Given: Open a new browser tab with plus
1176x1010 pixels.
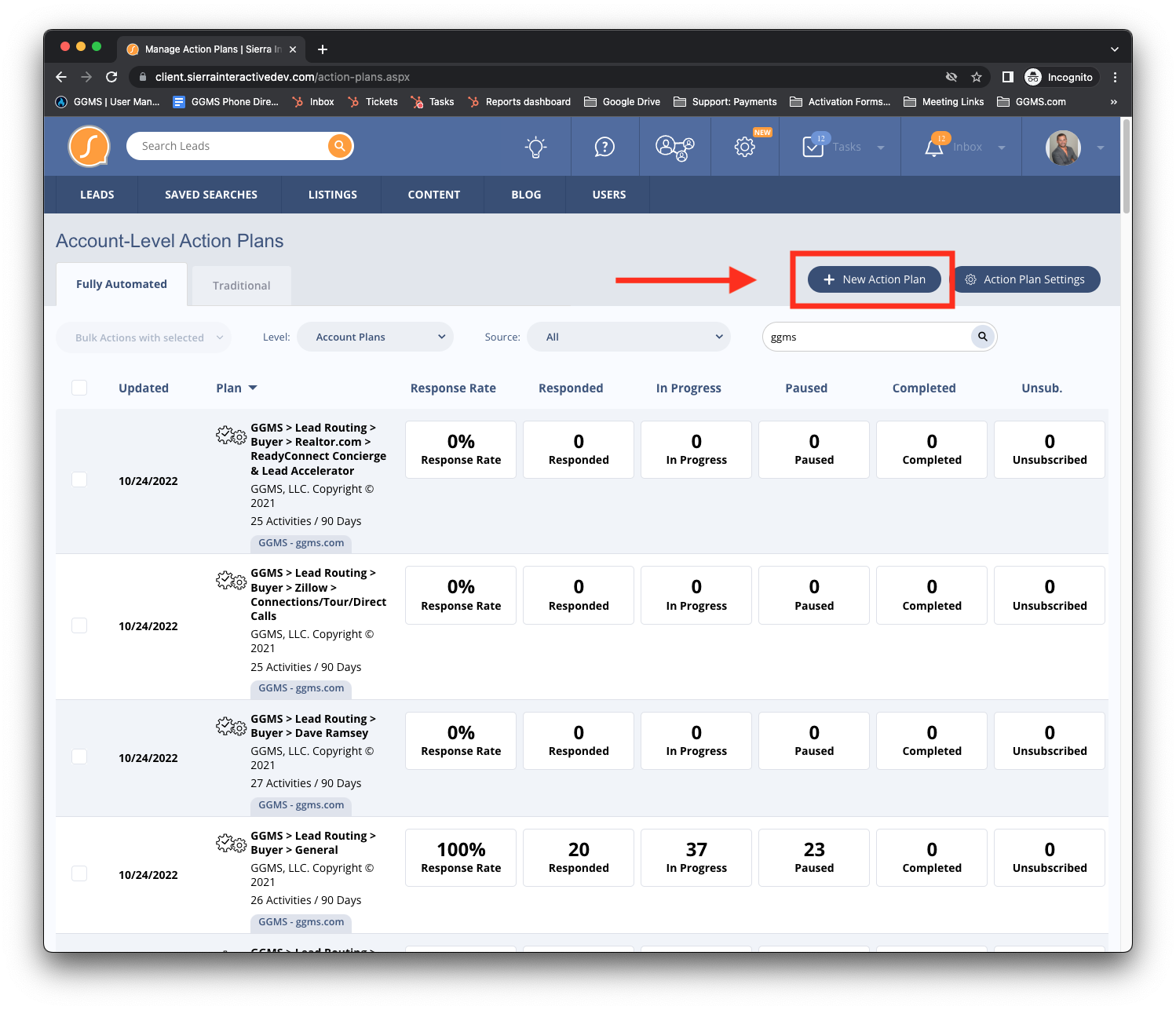Looking at the screenshot, I should tap(323, 49).
